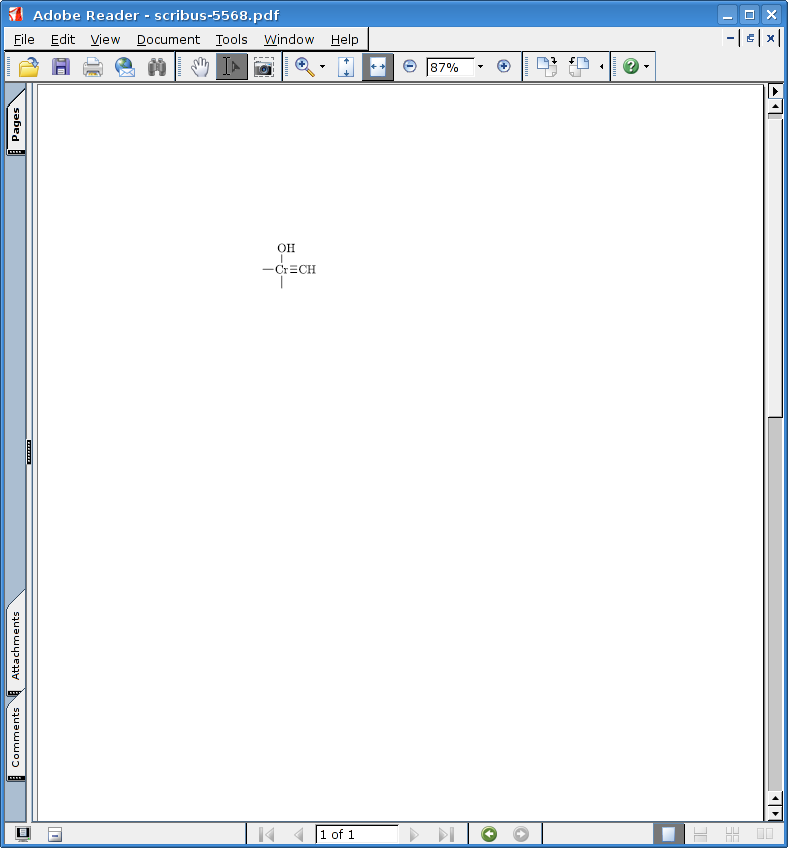Viewport: 788px width, 848px height.
Task: Toggle the Fit Page view button
Action: pos(346,67)
